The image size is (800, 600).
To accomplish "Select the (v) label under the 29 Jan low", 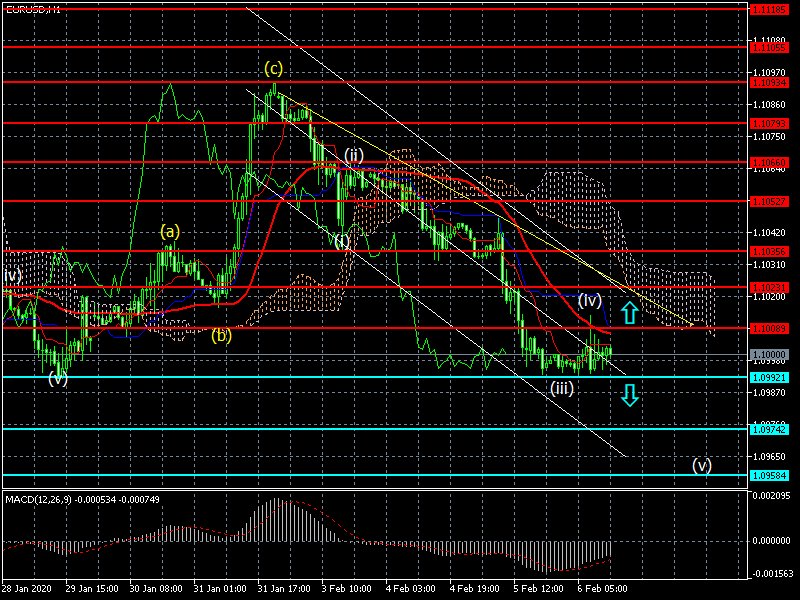I will [58, 378].
